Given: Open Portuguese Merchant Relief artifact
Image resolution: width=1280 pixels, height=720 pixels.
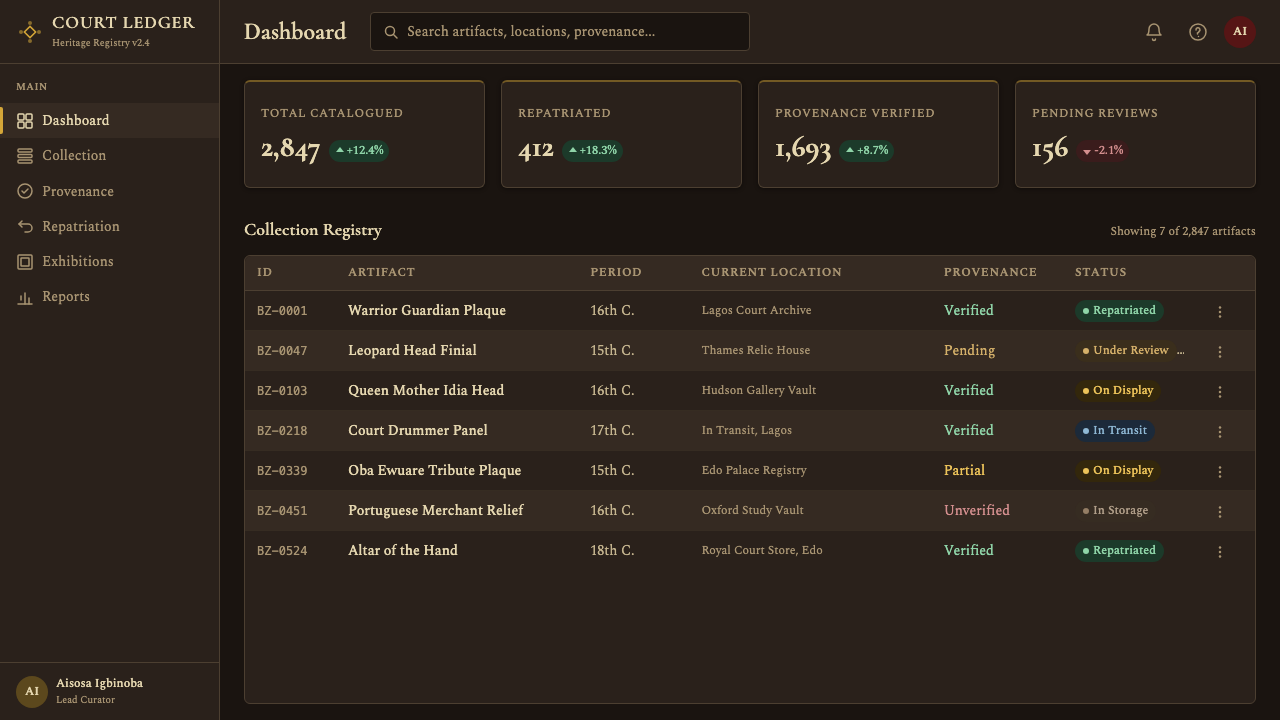Looking at the screenshot, I should 436,511.
